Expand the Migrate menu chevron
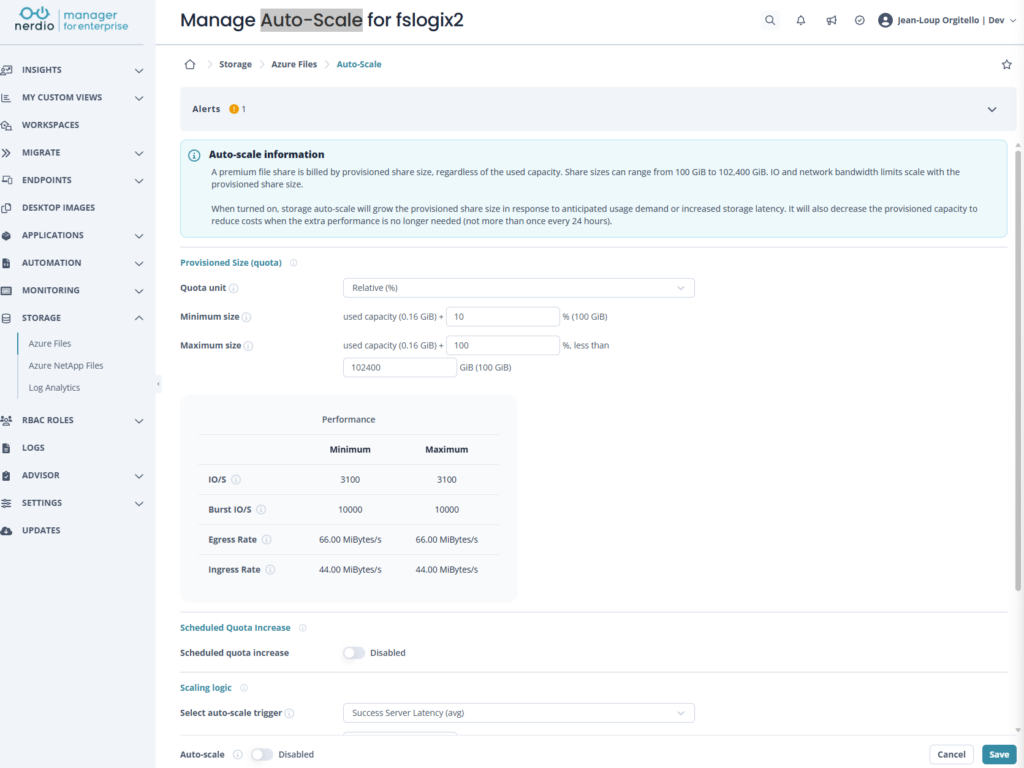The height and width of the screenshot is (768, 1024). (138, 153)
